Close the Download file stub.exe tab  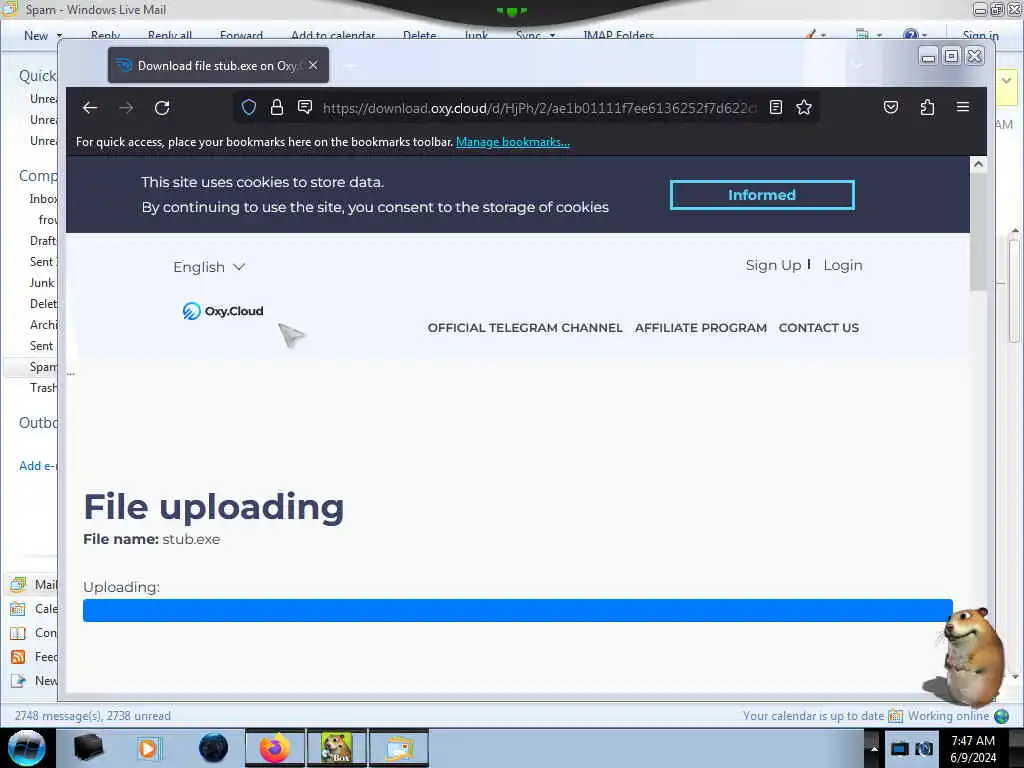tap(313, 65)
